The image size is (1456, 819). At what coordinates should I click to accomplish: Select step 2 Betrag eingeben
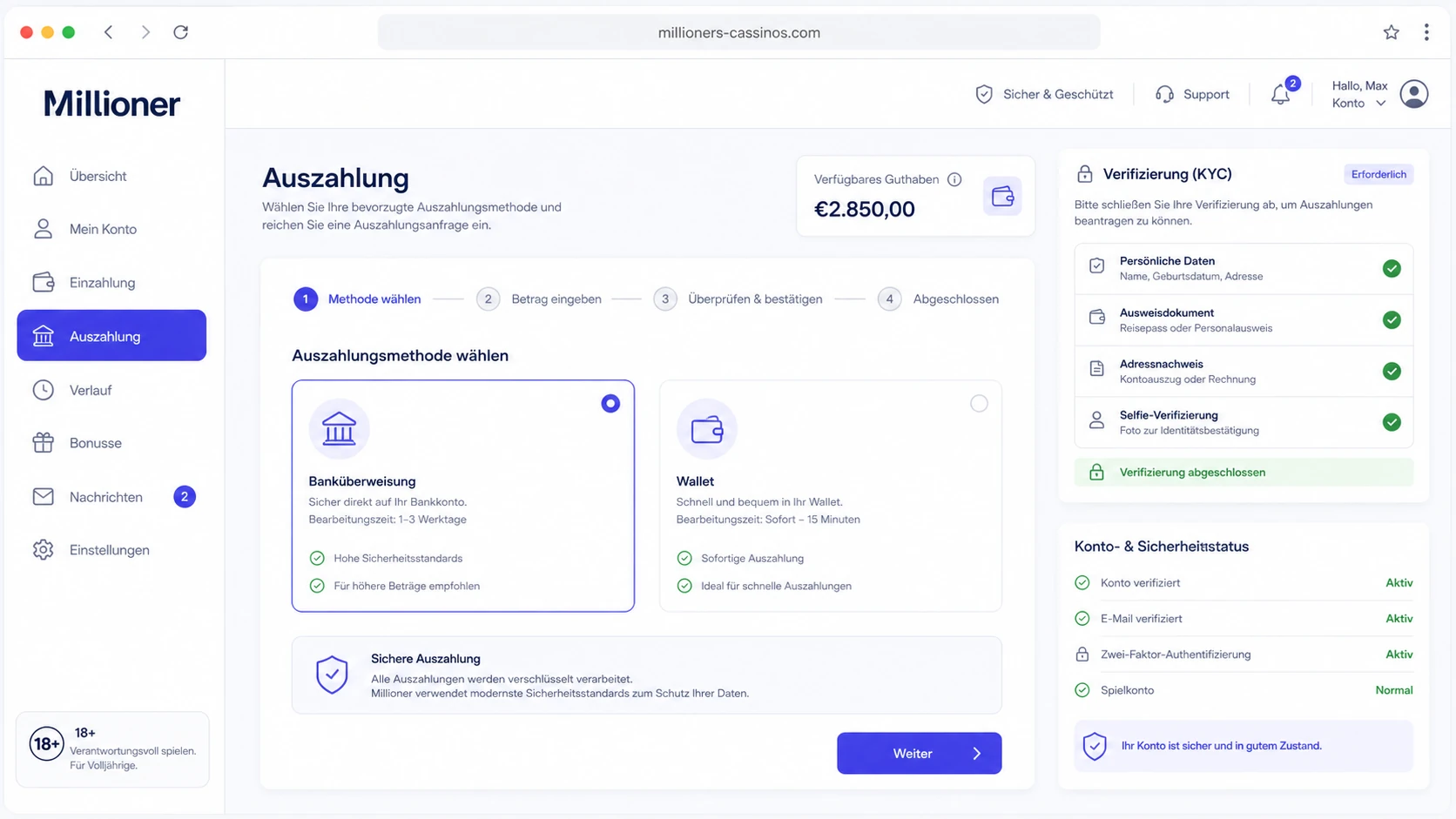click(x=539, y=299)
